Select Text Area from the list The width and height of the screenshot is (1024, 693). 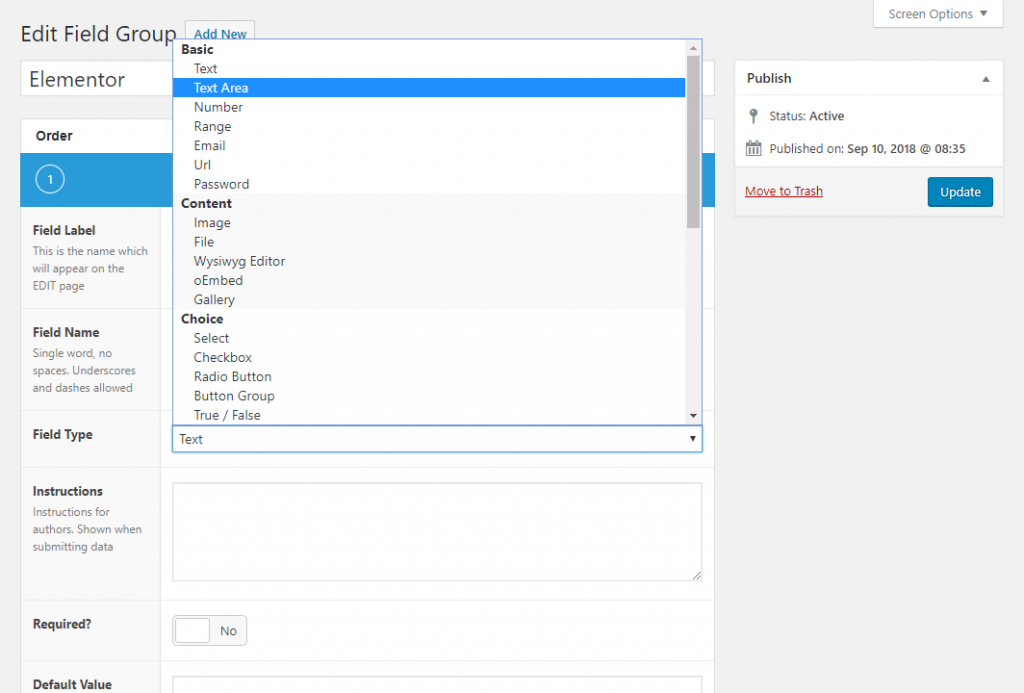221,88
